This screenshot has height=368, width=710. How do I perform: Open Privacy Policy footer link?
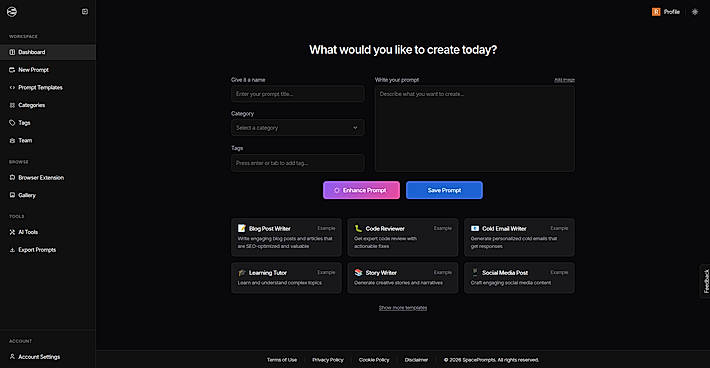328,360
